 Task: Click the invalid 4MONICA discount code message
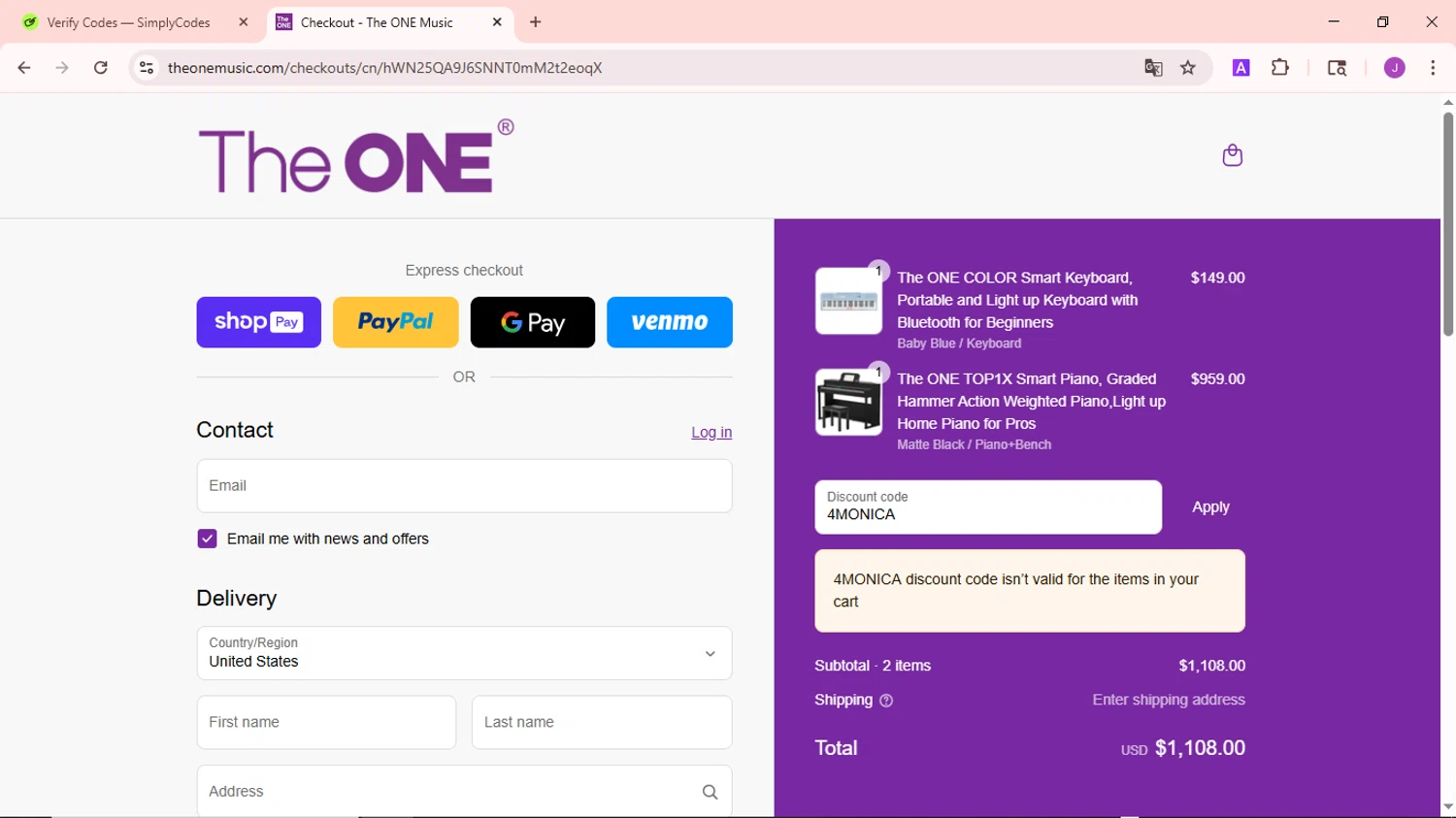(x=1030, y=591)
